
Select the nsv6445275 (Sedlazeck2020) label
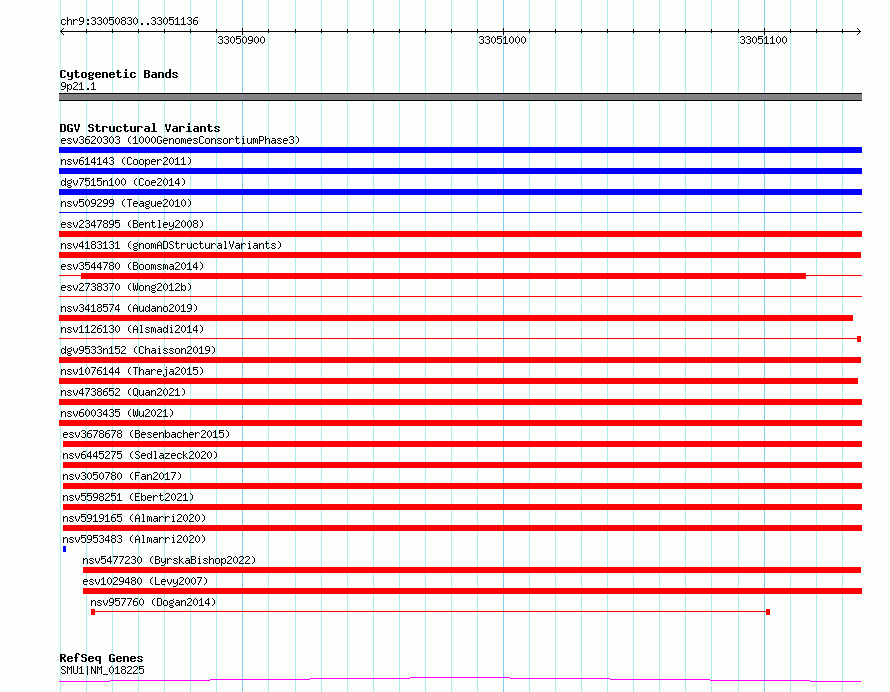tap(140, 455)
